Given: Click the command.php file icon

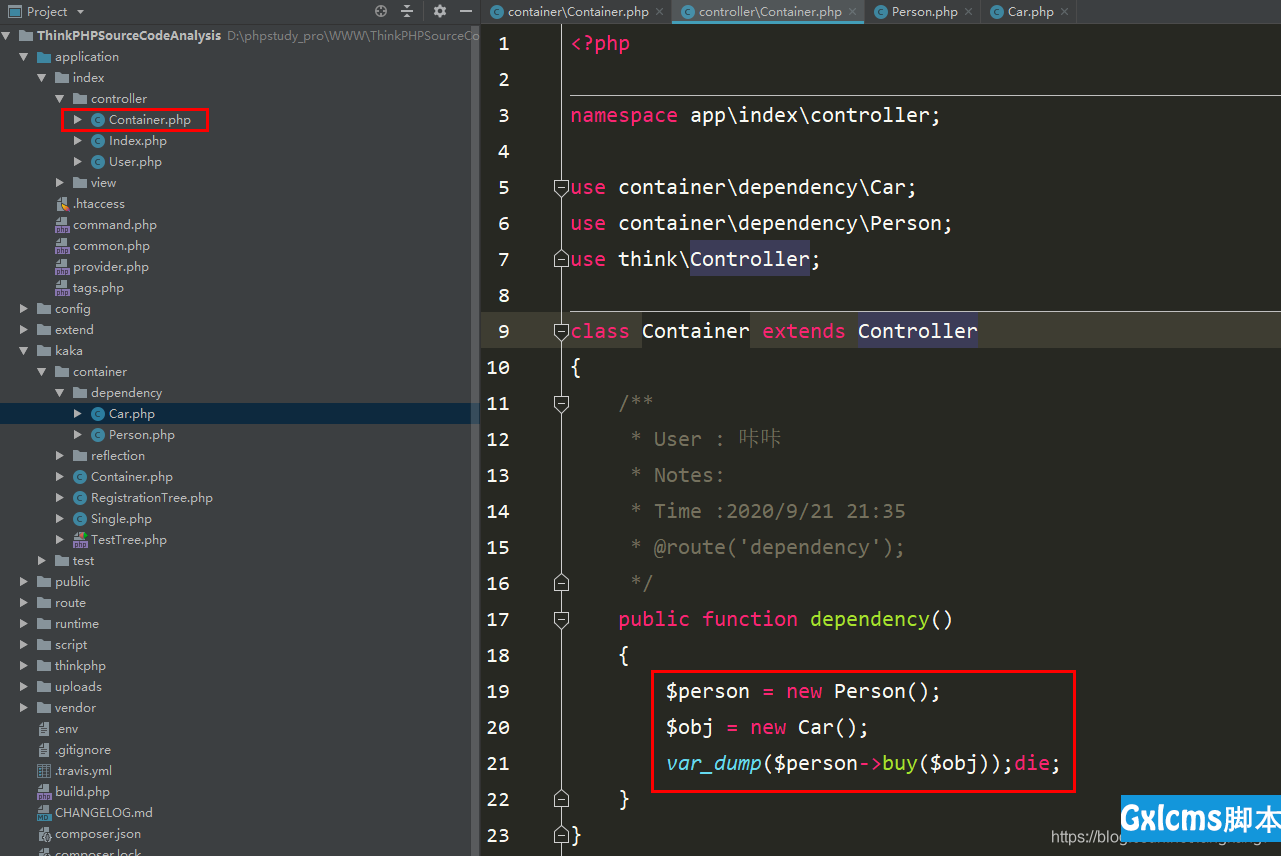Looking at the screenshot, I should (x=62, y=225).
